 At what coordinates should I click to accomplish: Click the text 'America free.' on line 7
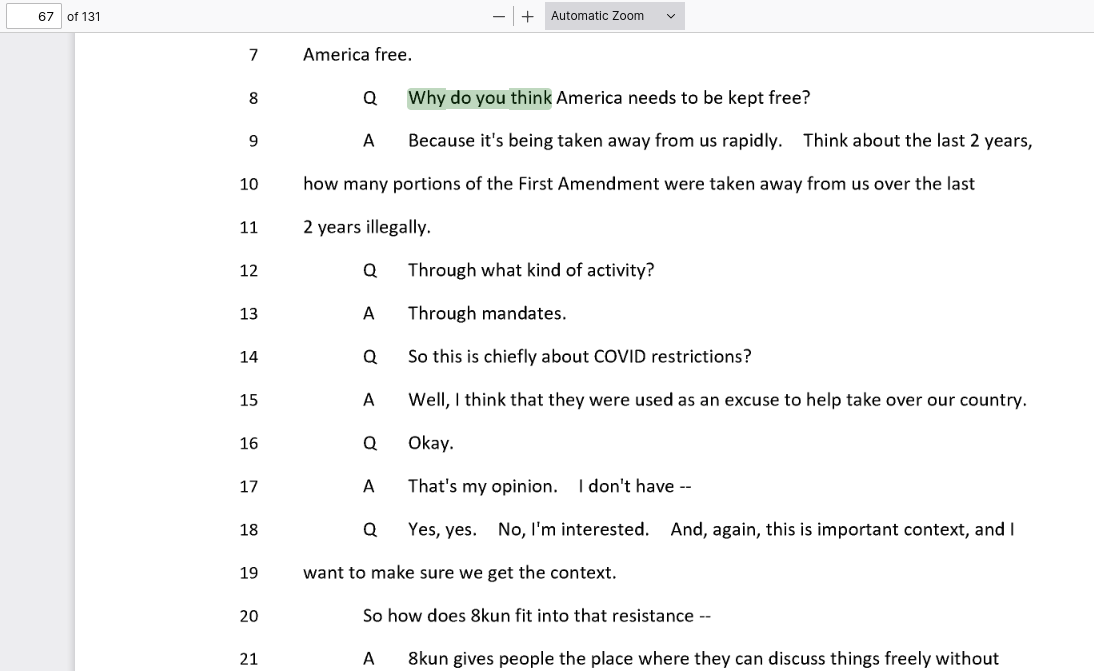[x=357, y=54]
